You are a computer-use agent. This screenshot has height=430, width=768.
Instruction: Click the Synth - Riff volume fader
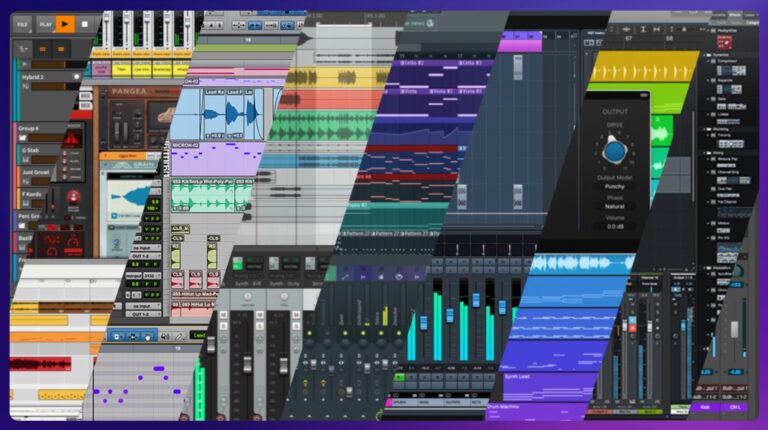(x=247, y=364)
